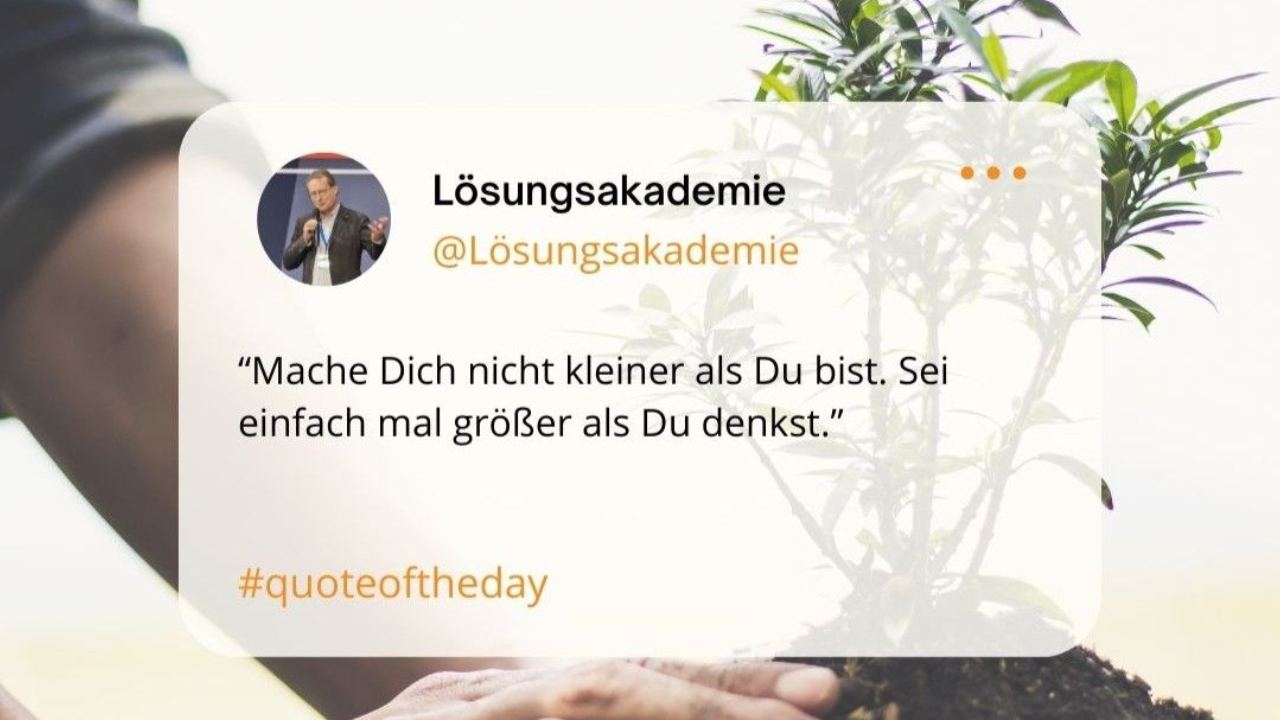Screen dimensions: 1280x720
Task: Select the rightmost orange dot
Action: (1019, 173)
